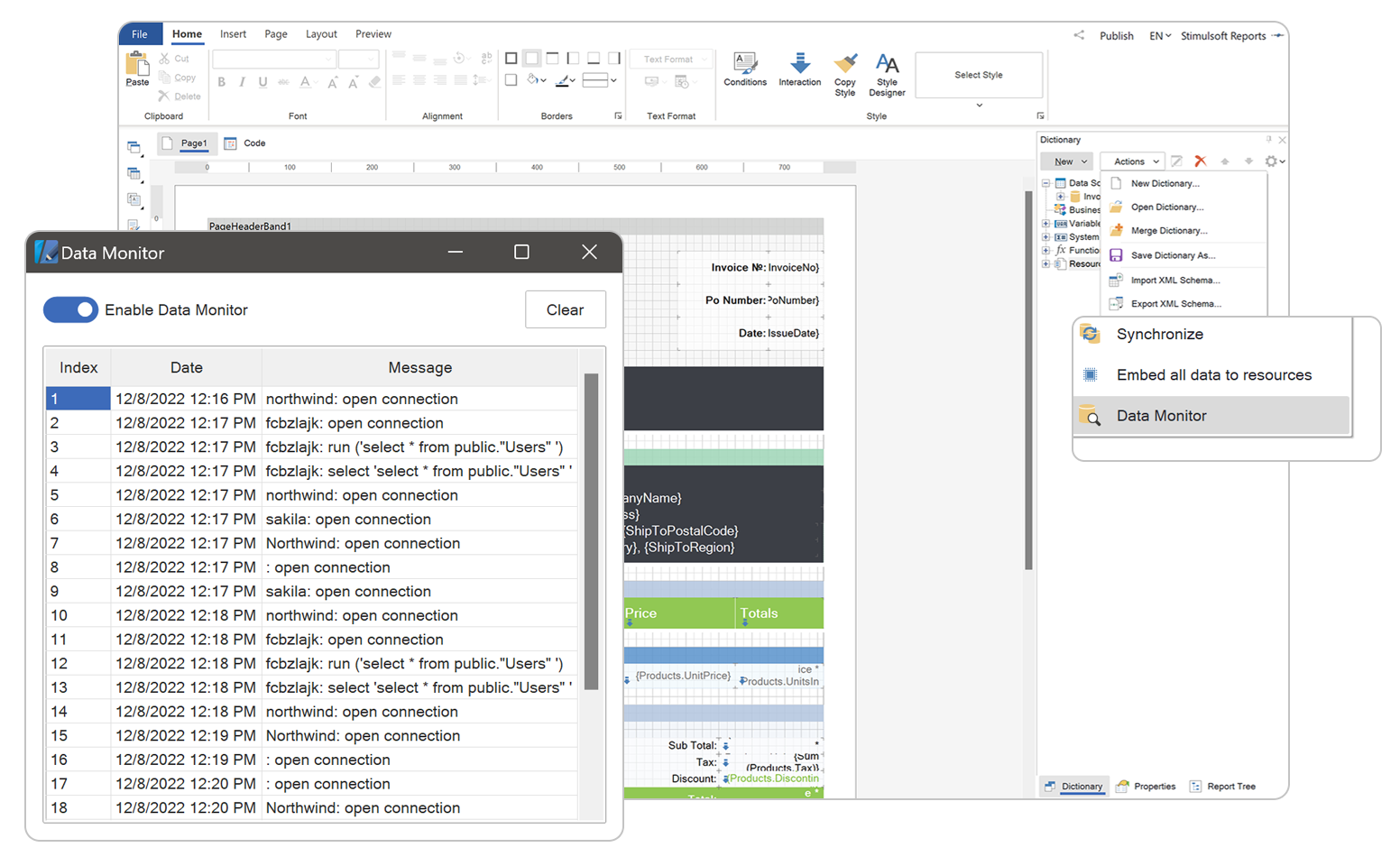
Task: Click the red delete X in Dictionary
Action: pos(1200,161)
